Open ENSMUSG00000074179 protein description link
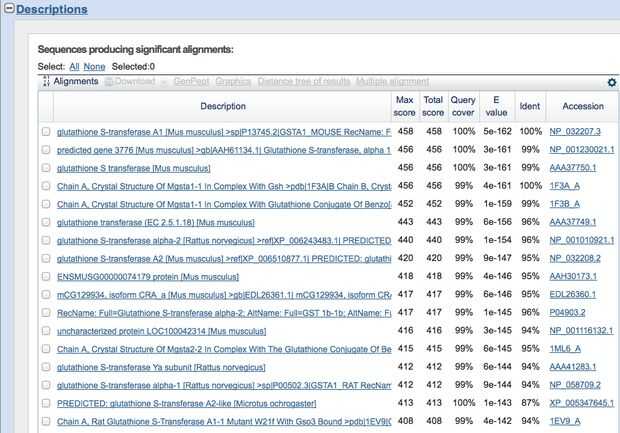 click(148, 277)
